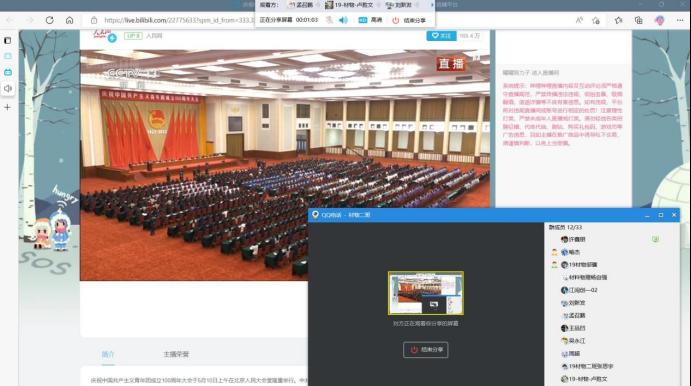
Task: Add a new tab with plus icon
Action: (7, 107)
